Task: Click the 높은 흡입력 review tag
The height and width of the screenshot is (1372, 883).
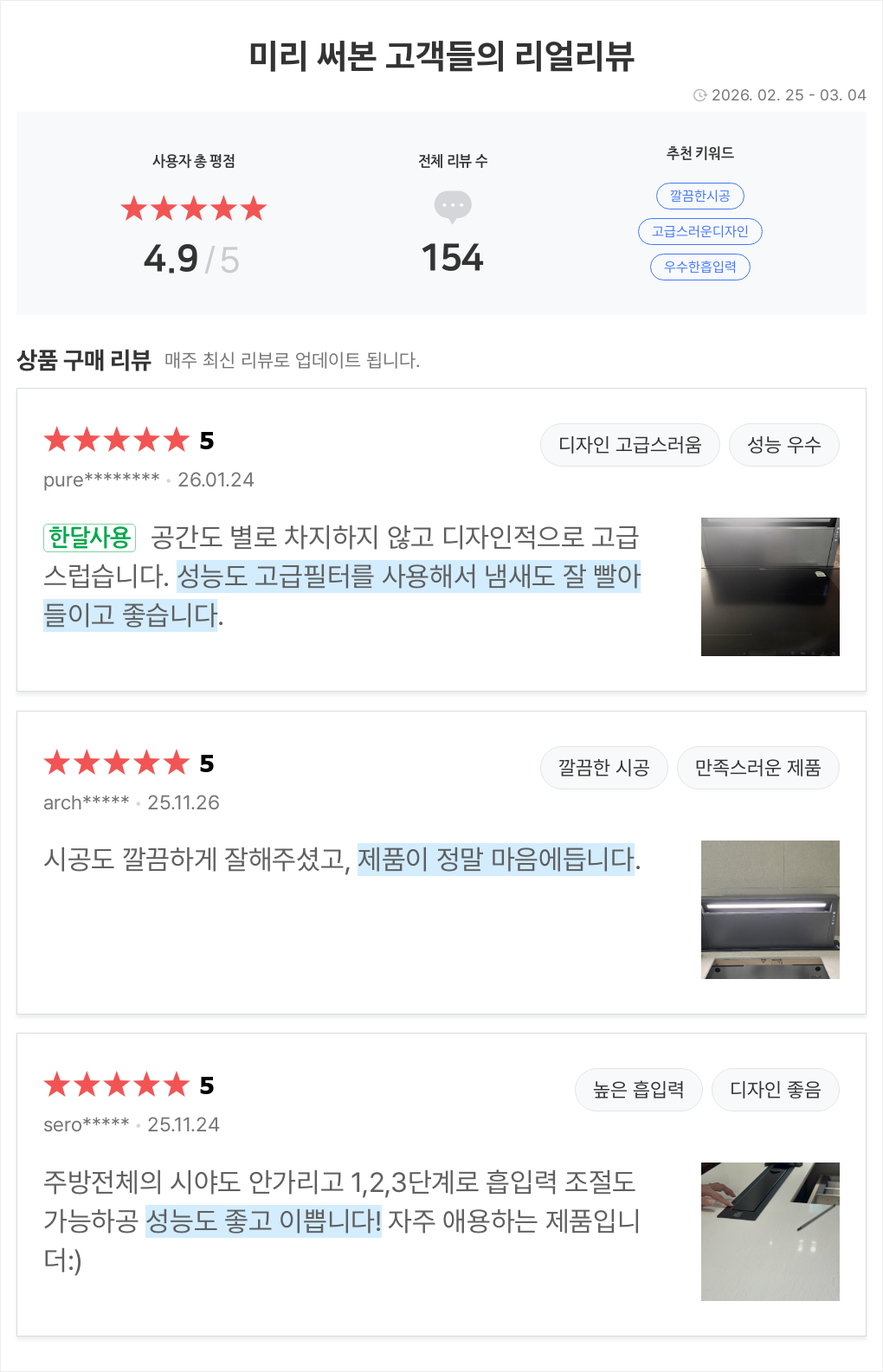Action: pos(638,1090)
